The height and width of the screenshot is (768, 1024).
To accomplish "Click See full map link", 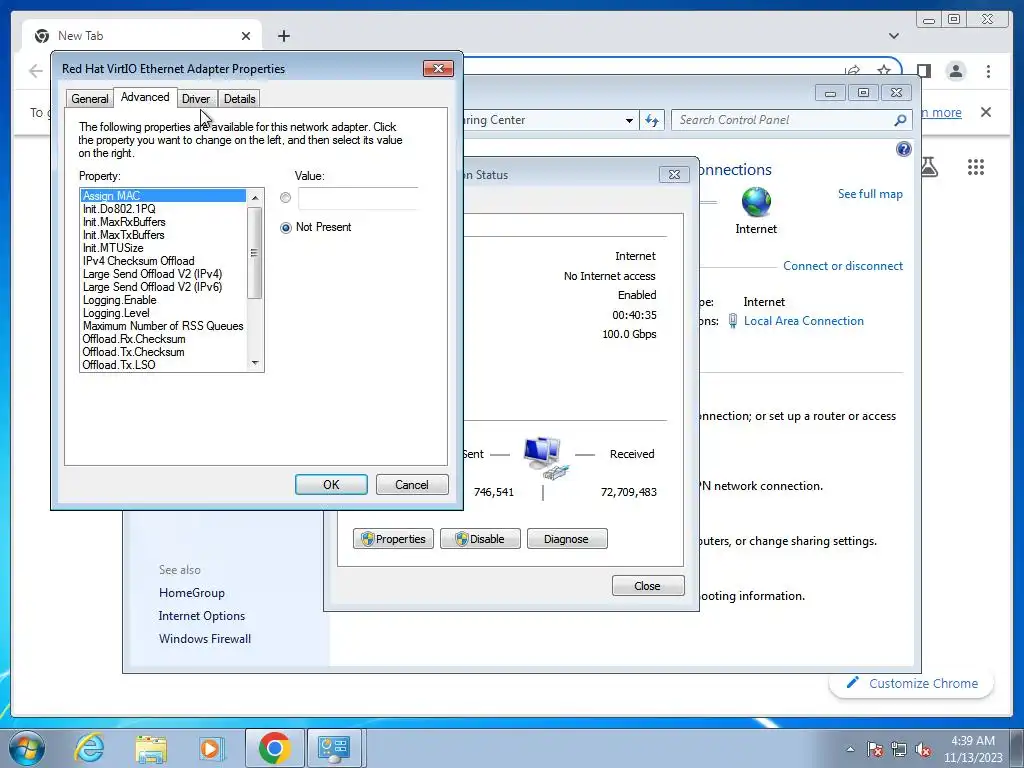I will click(870, 194).
